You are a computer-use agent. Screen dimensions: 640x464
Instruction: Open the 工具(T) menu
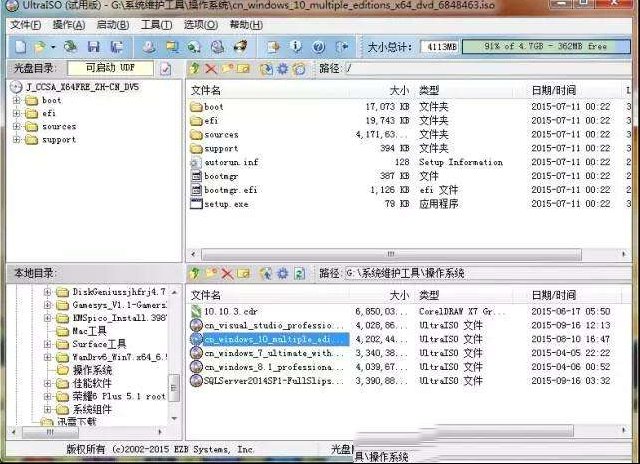pos(156,25)
